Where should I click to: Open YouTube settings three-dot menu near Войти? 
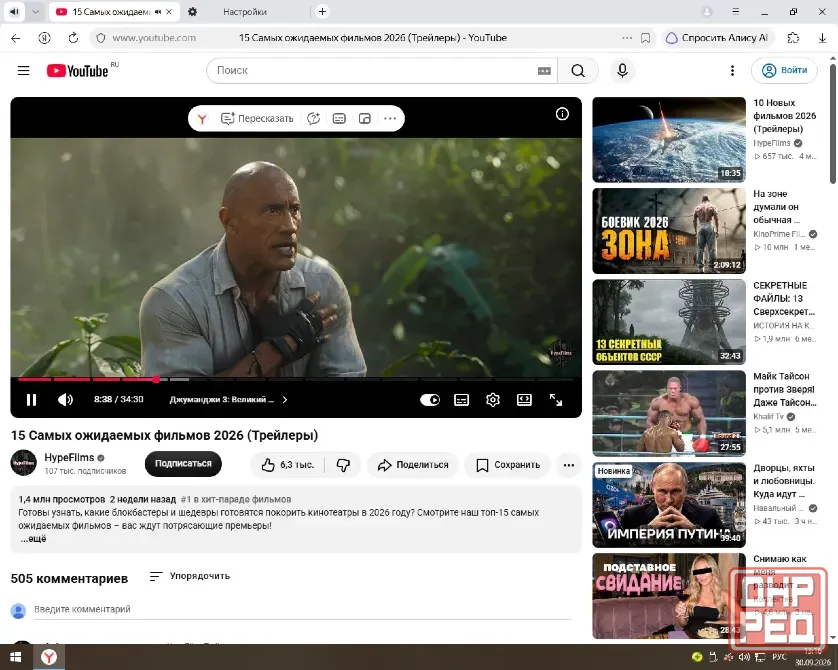click(732, 71)
